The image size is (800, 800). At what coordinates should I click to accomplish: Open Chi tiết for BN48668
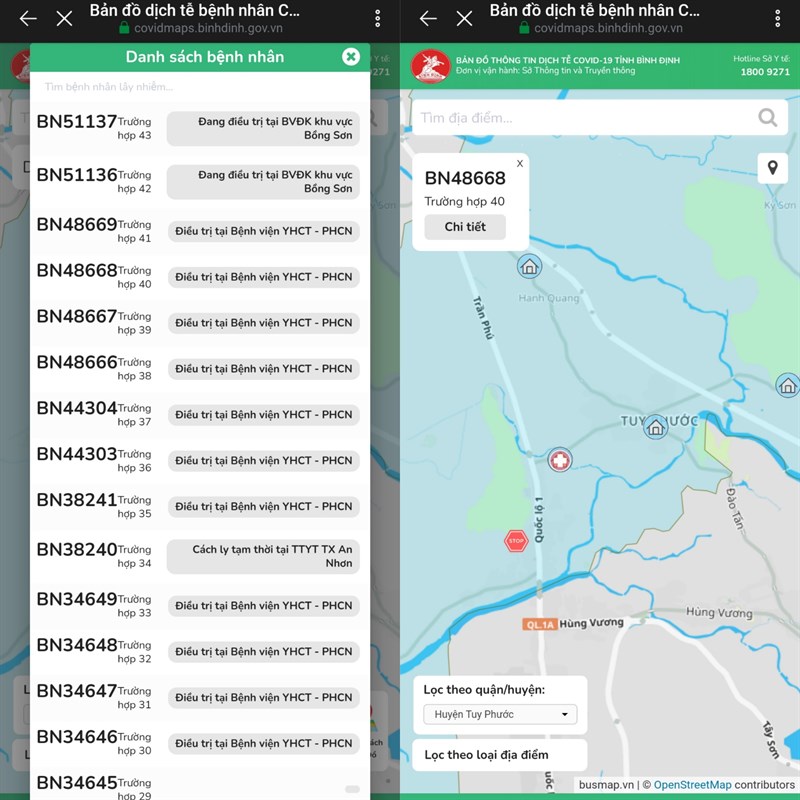[x=465, y=227]
